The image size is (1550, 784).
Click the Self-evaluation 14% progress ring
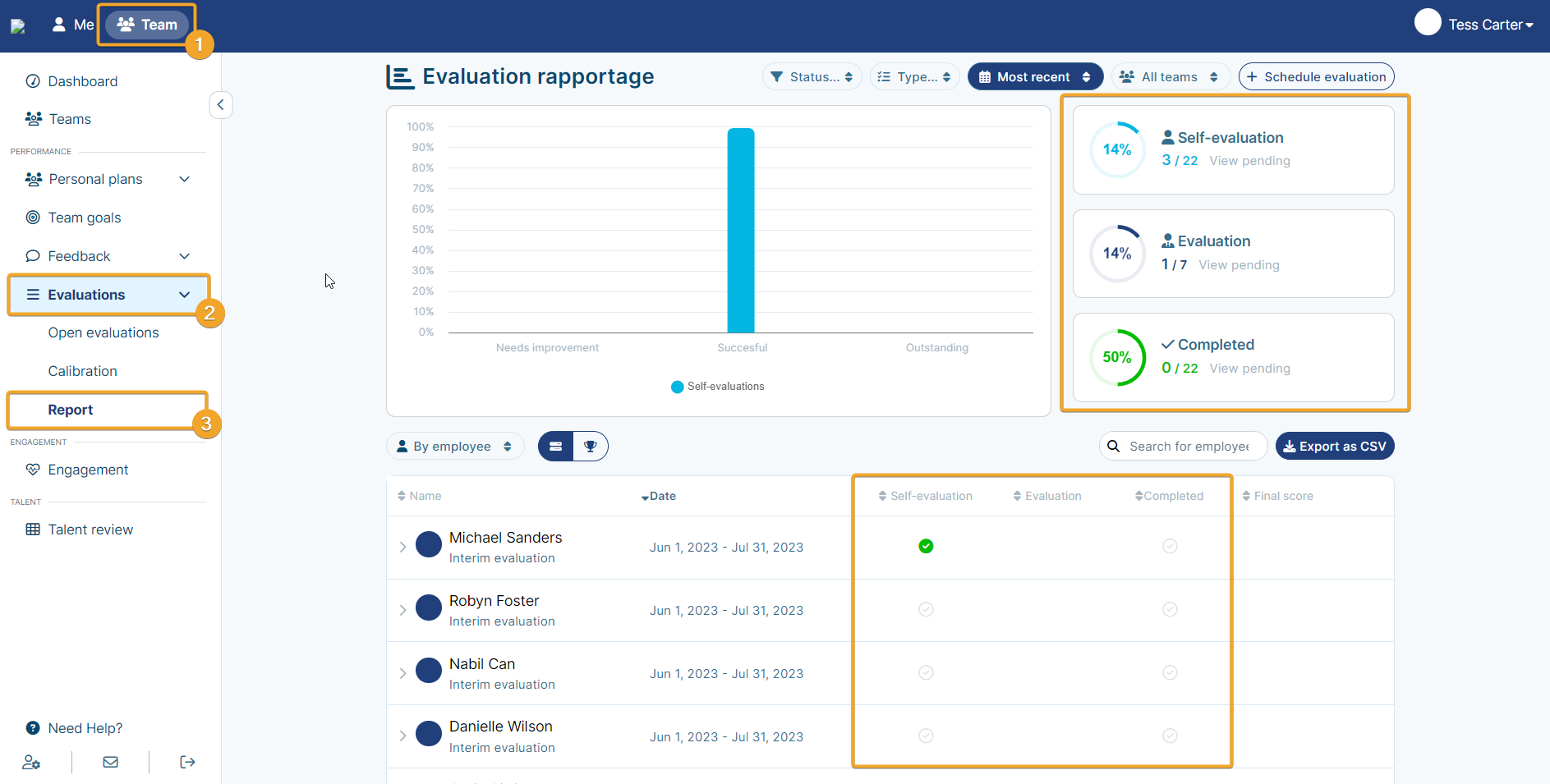(1117, 149)
